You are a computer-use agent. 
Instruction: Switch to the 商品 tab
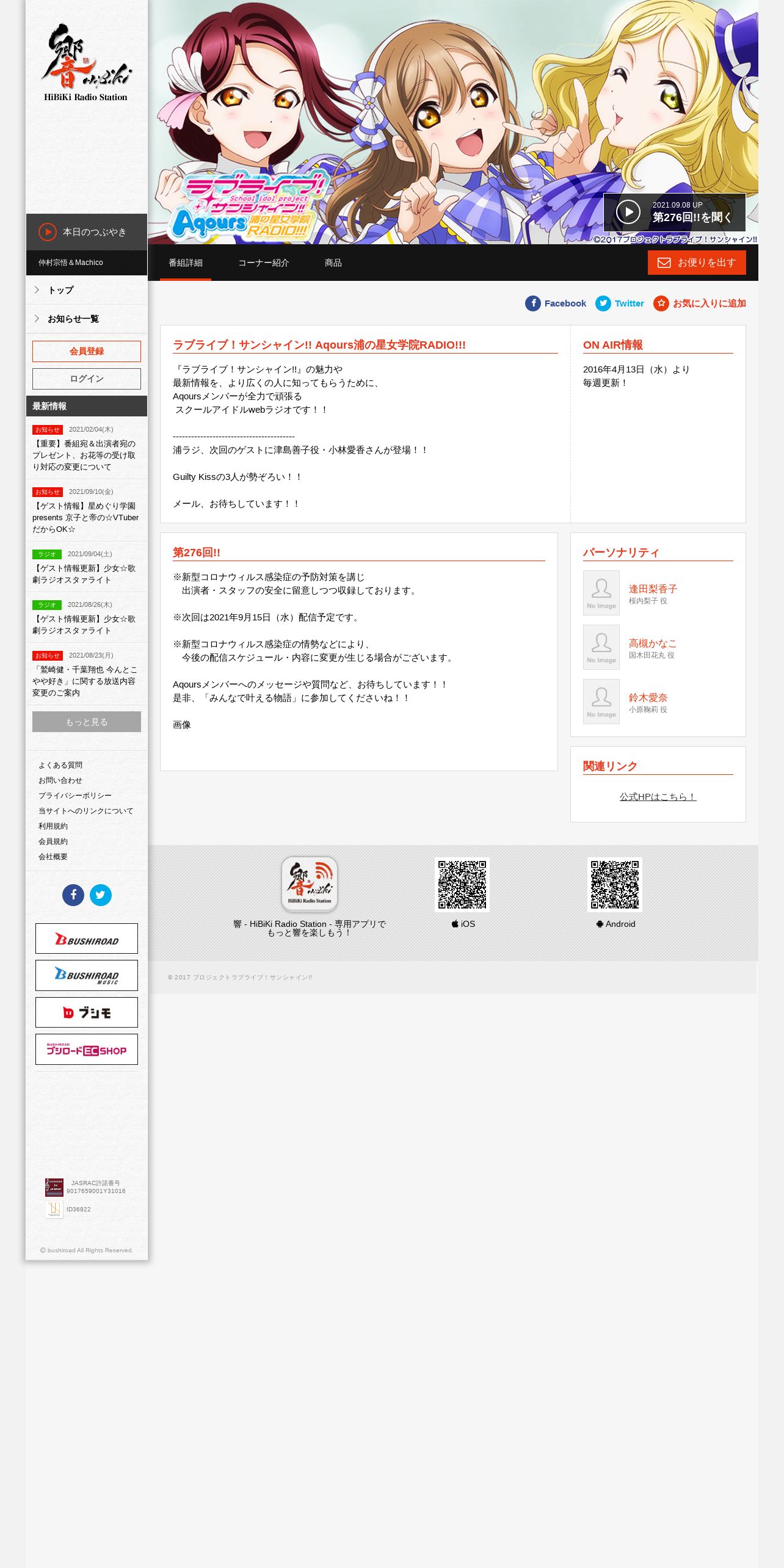333,263
